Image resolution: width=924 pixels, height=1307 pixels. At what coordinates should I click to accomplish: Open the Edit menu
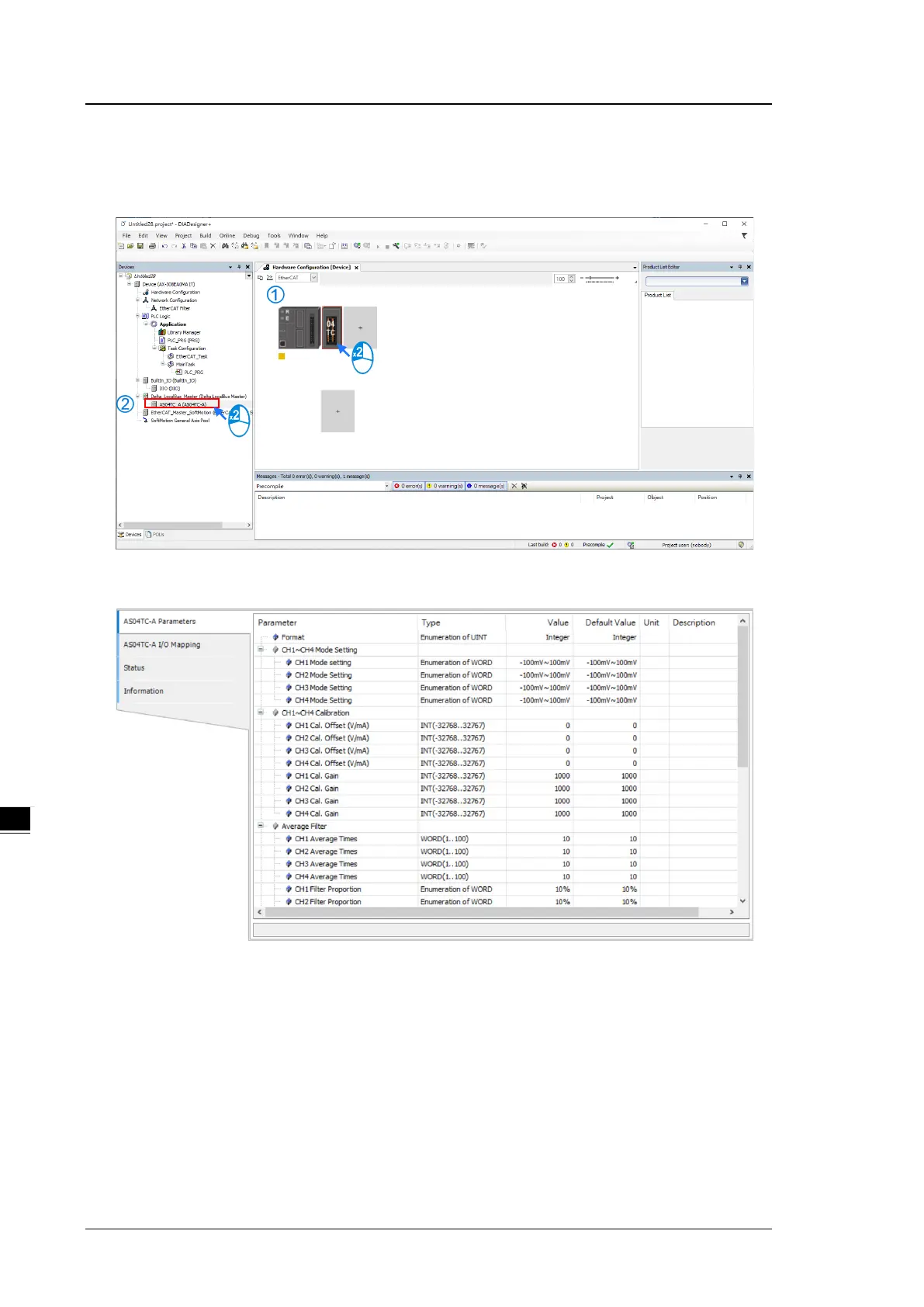point(144,236)
